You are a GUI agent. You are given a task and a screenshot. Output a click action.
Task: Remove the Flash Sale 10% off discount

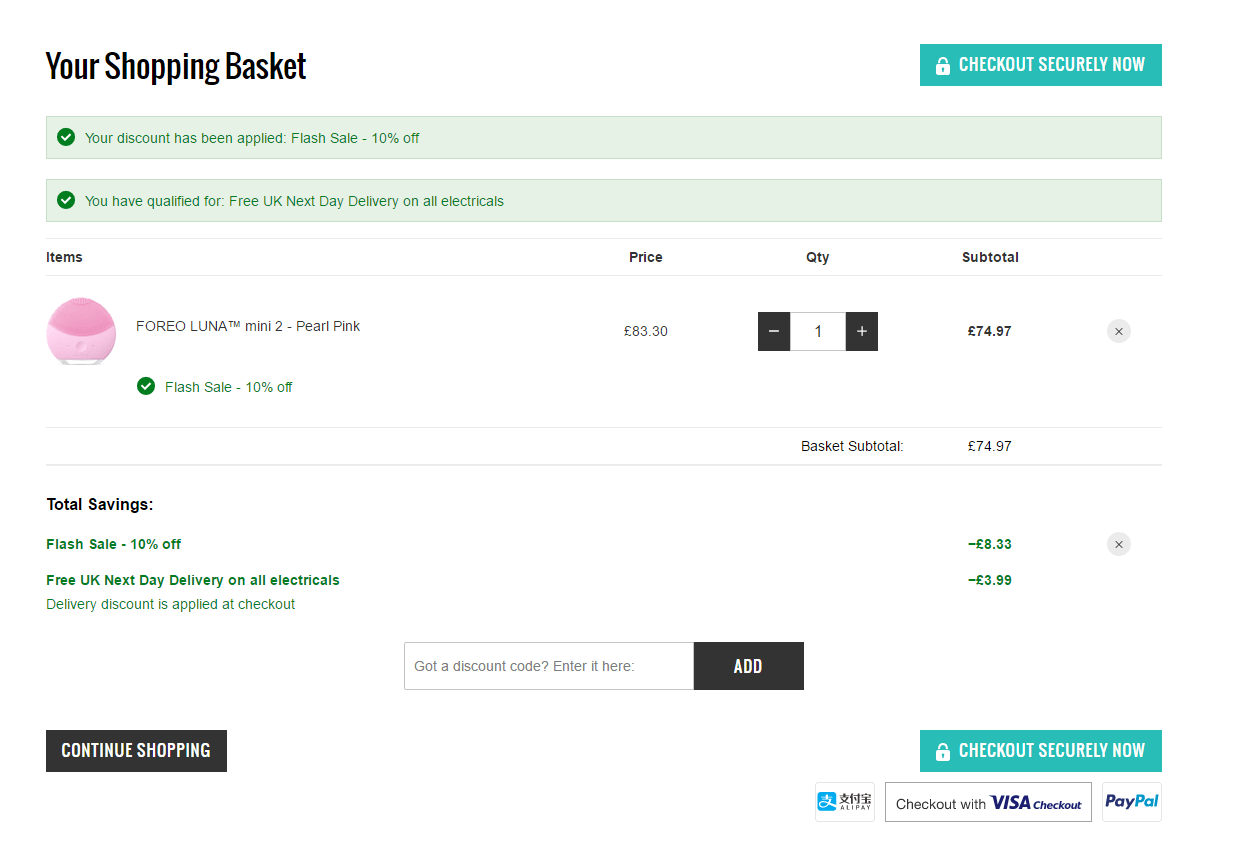coord(1119,544)
